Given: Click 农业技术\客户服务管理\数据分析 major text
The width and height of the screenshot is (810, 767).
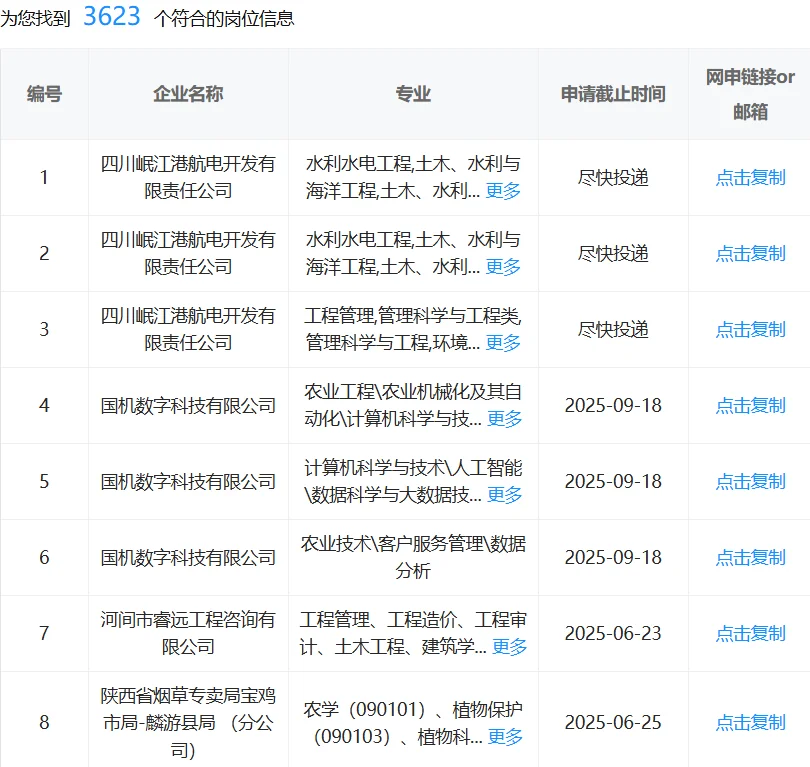Looking at the screenshot, I should tap(413, 557).
